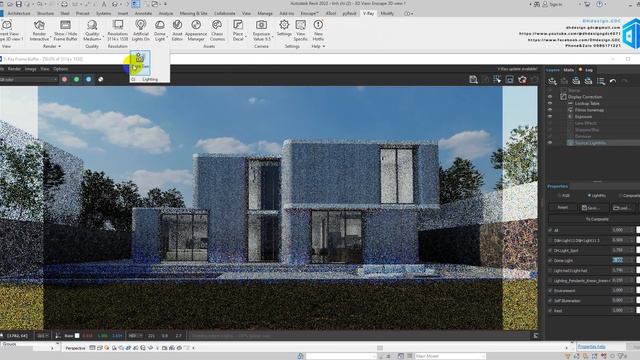
Task: Click the create layer icon in Layers panel
Action: [x=552, y=81]
